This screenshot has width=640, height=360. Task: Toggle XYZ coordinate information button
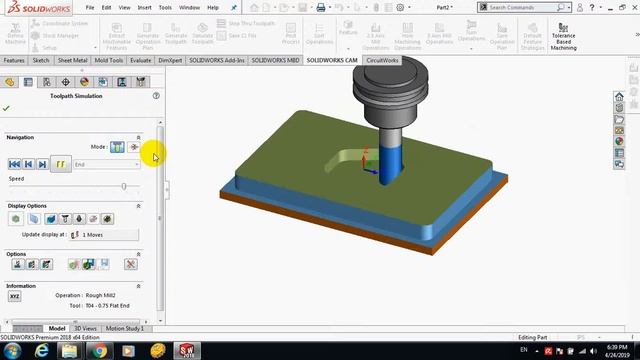tap(14, 296)
